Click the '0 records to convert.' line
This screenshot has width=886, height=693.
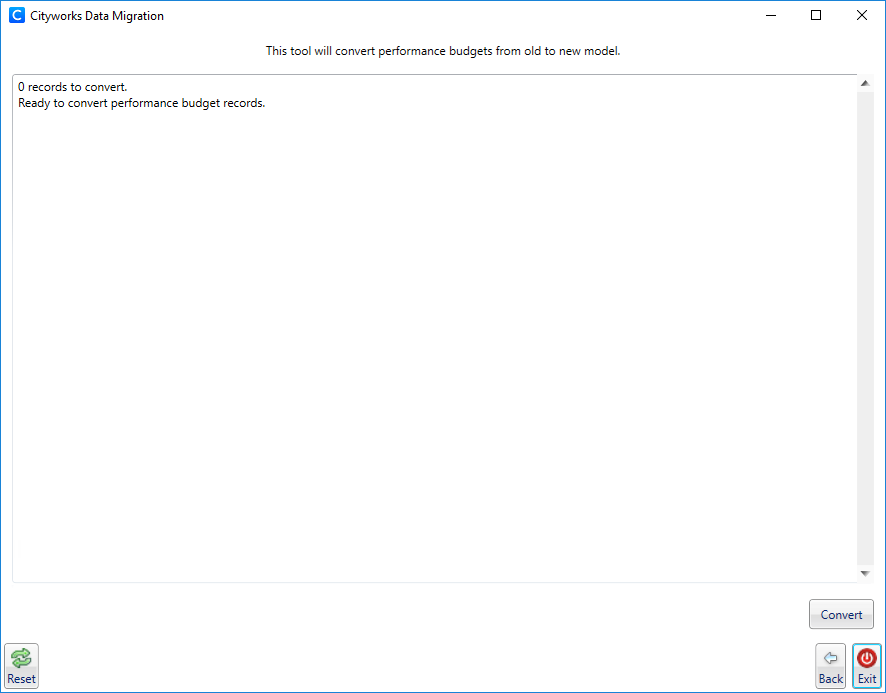coord(73,87)
